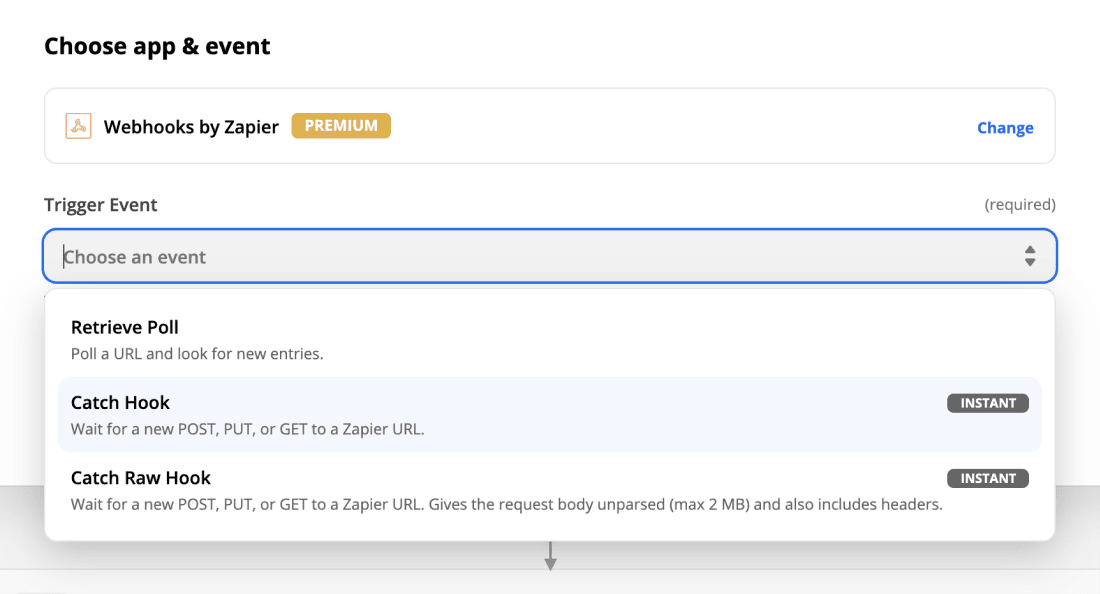This screenshot has width=1100, height=594.
Task: Select the Retrieve Poll event option
Action: 550,340
